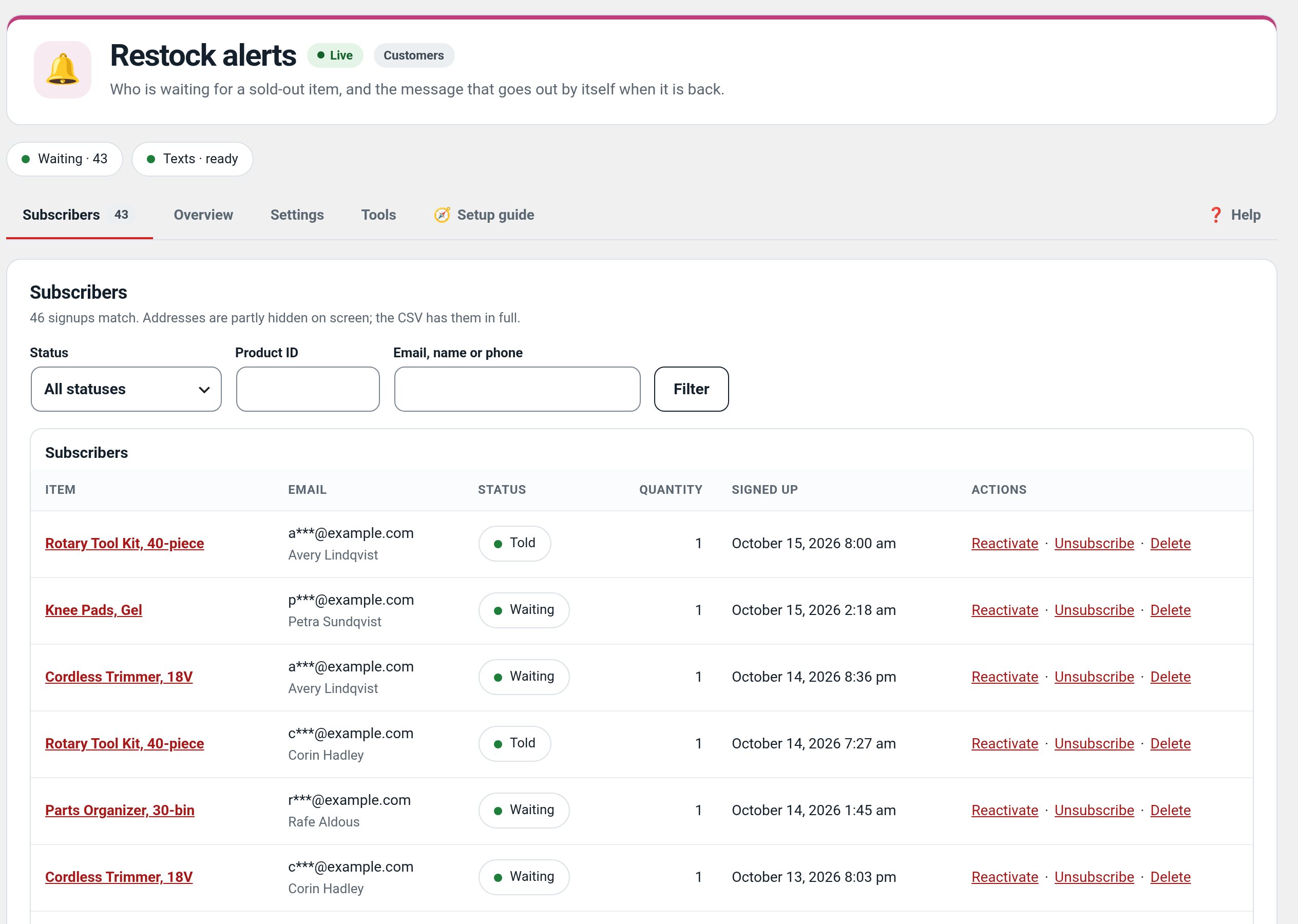
Task: Delete the Knee Pads, Gel signup
Action: click(x=1170, y=610)
